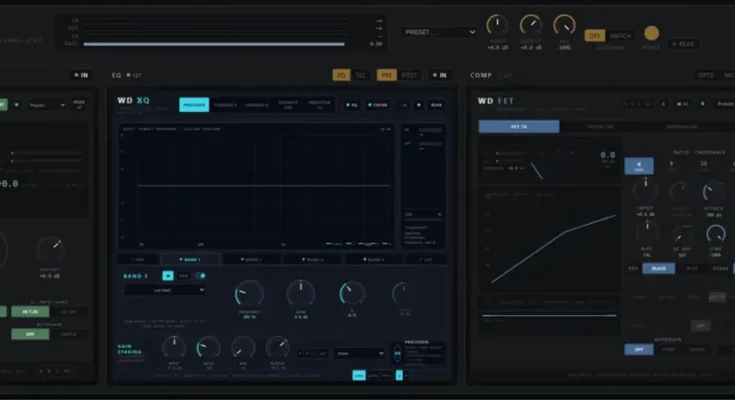Select the TEC EQ mode button

tap(360, 75)
